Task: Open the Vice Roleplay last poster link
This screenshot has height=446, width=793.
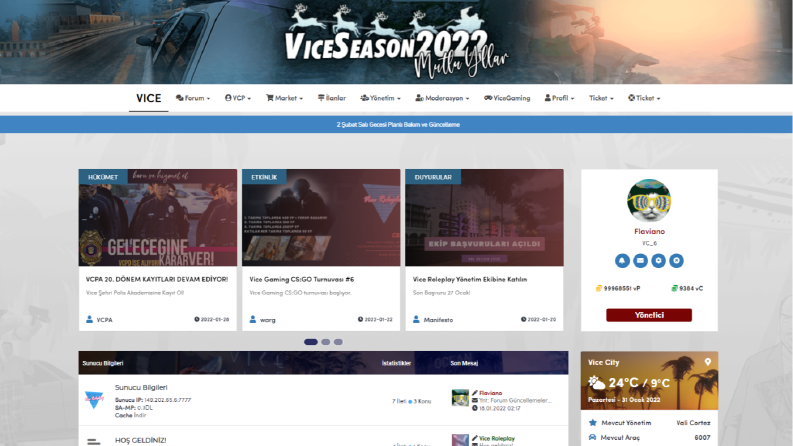Action: pos(497,438)
